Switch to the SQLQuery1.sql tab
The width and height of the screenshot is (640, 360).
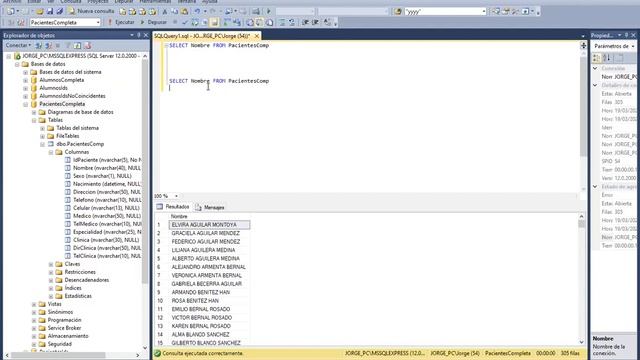[x=202, y=36]
